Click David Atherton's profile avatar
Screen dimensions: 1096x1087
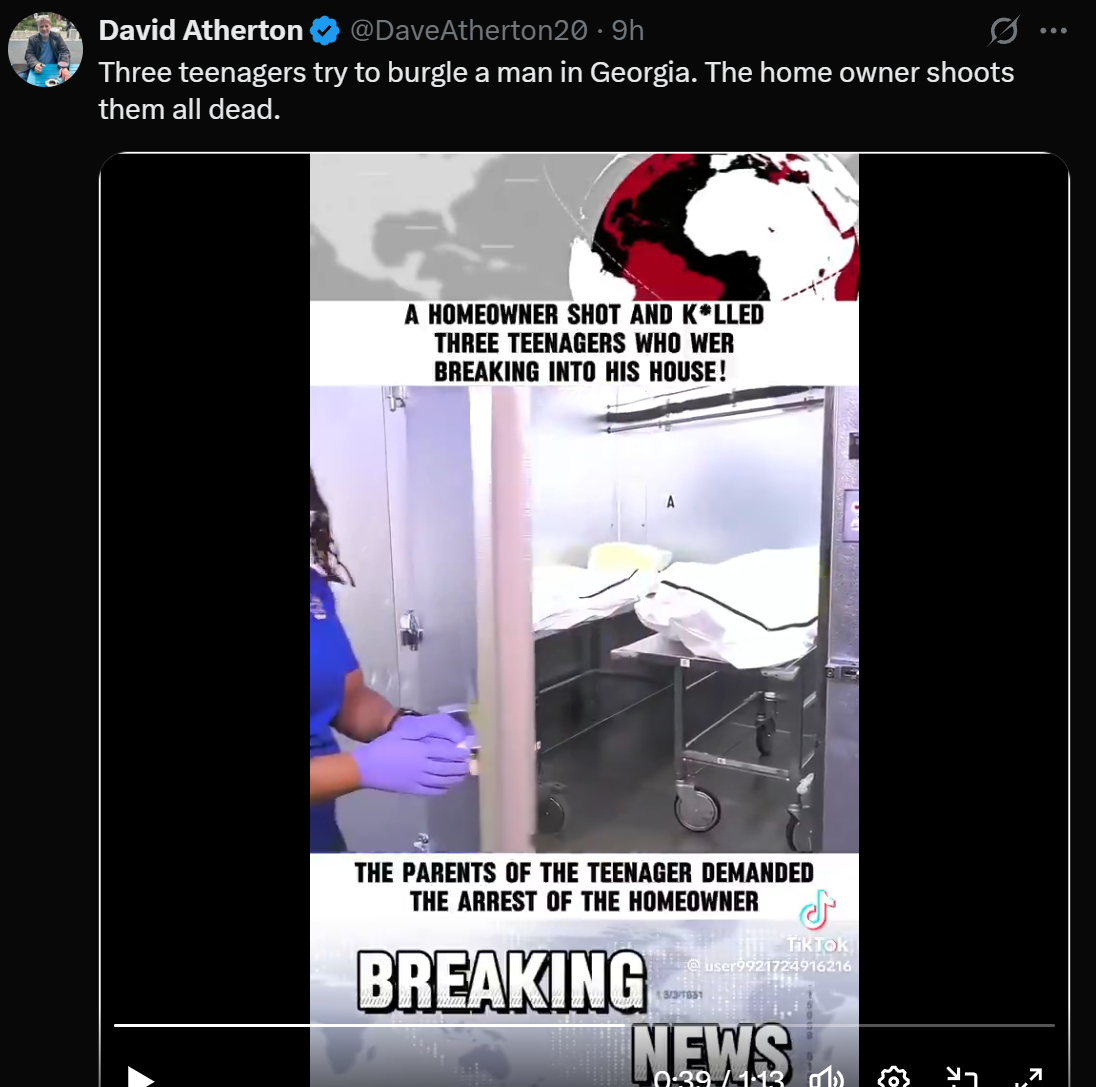45,49
